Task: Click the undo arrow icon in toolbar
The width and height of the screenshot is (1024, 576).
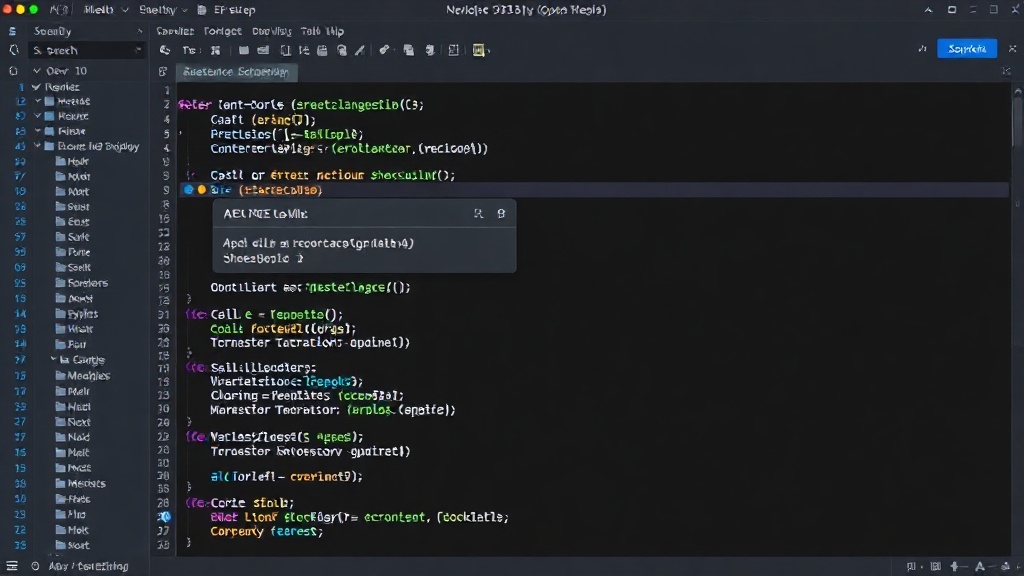Action: point(165,50)
